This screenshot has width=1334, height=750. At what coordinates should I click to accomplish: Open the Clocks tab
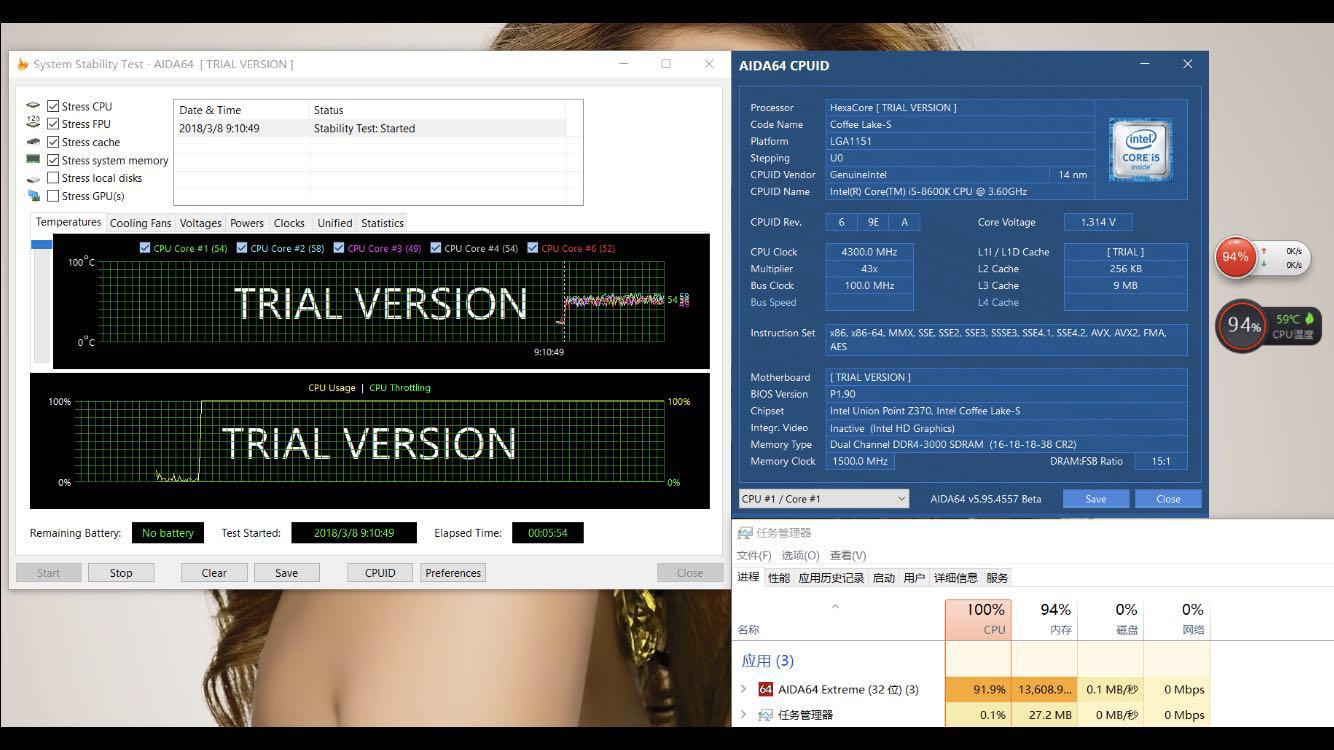pyautogui.click(x=289, y=223)
